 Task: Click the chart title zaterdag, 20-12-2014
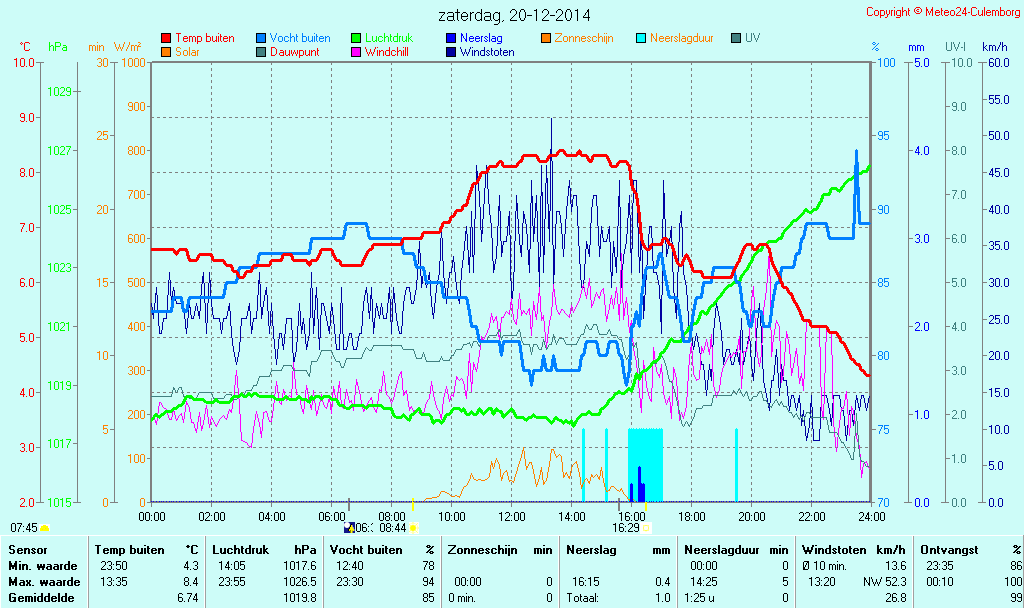click(514, 15)
